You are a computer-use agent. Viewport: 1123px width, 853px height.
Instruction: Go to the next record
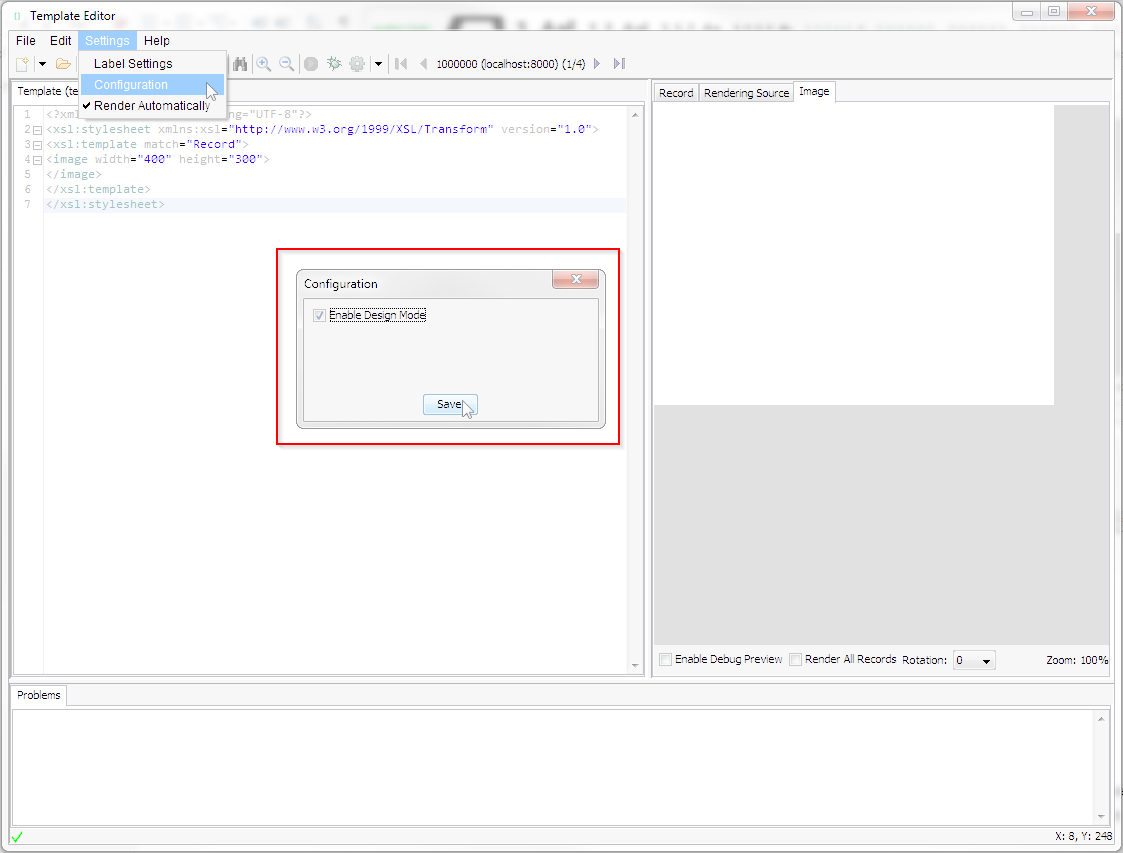pyautogui.click(x=597, y=64)
